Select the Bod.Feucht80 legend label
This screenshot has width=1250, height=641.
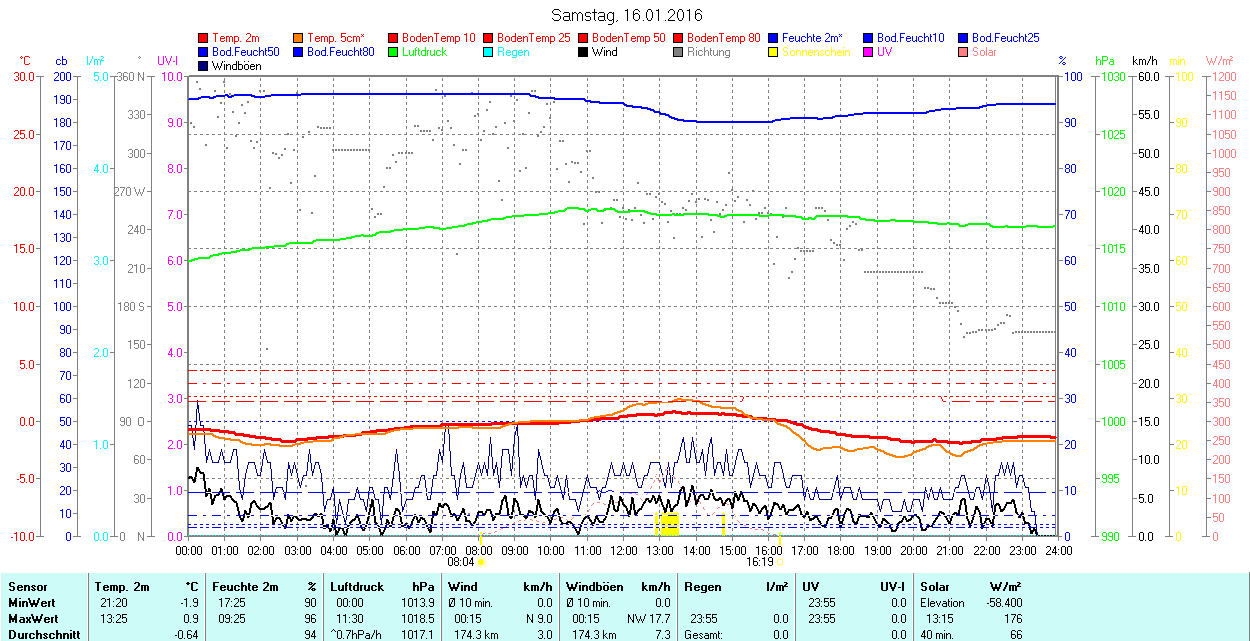tap(340, 52)
